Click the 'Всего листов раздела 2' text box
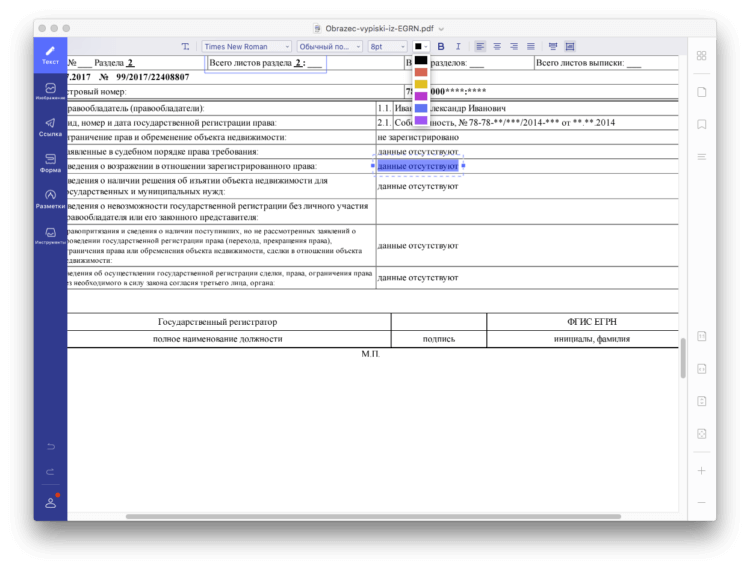Screen dimensions: 750x569 pos(265,64)
